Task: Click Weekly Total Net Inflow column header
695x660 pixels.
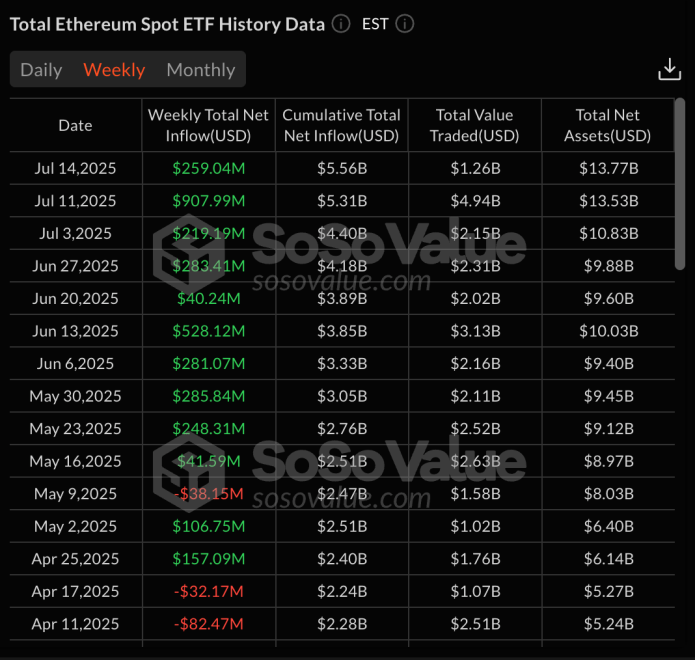Action: coord(208,125)
